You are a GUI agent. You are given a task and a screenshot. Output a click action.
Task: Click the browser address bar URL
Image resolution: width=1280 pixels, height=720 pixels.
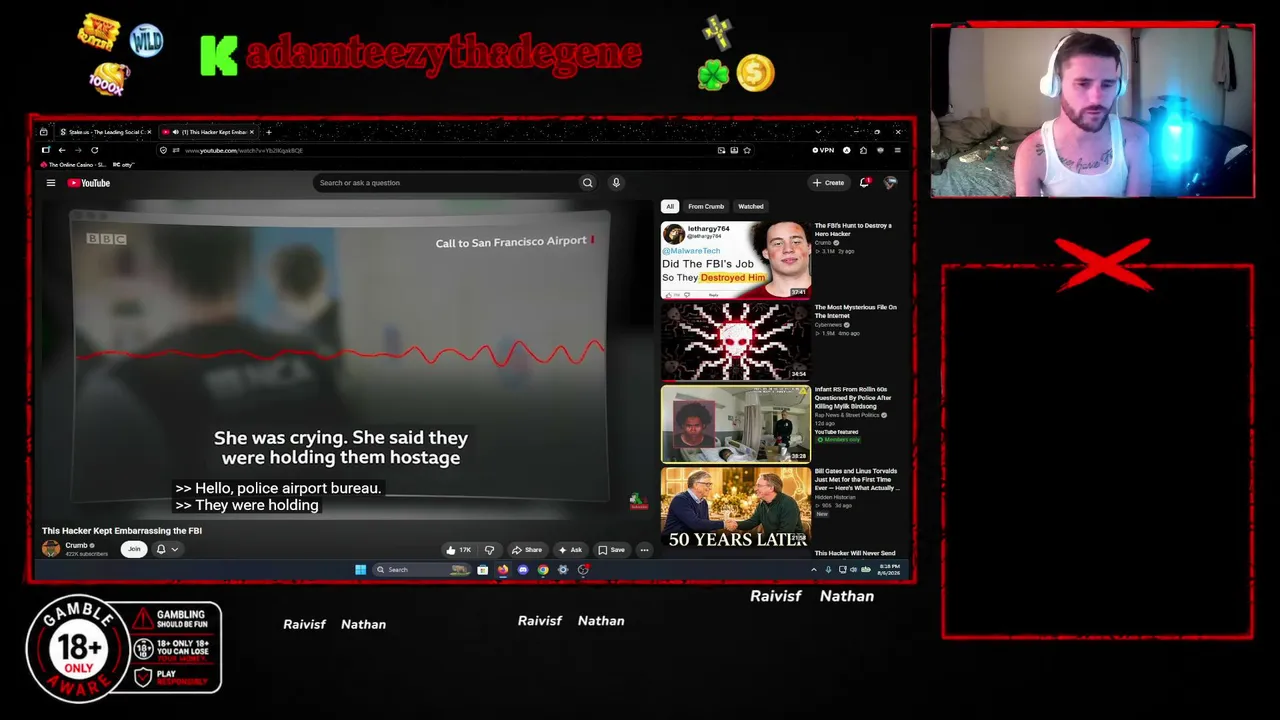pyautogui.click(x=244, y=150)
